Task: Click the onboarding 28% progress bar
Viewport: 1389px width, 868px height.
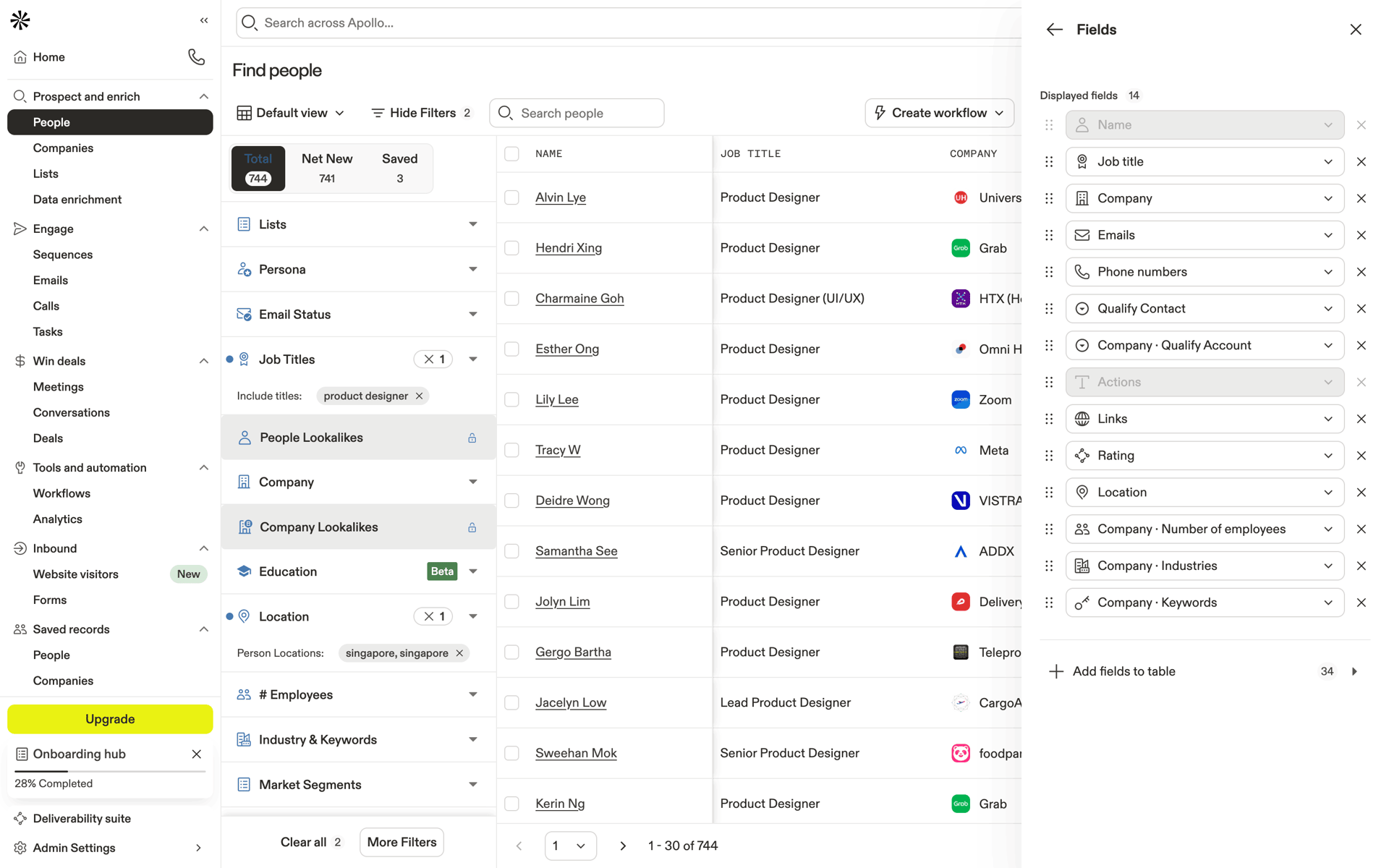Action: (110, 771)
